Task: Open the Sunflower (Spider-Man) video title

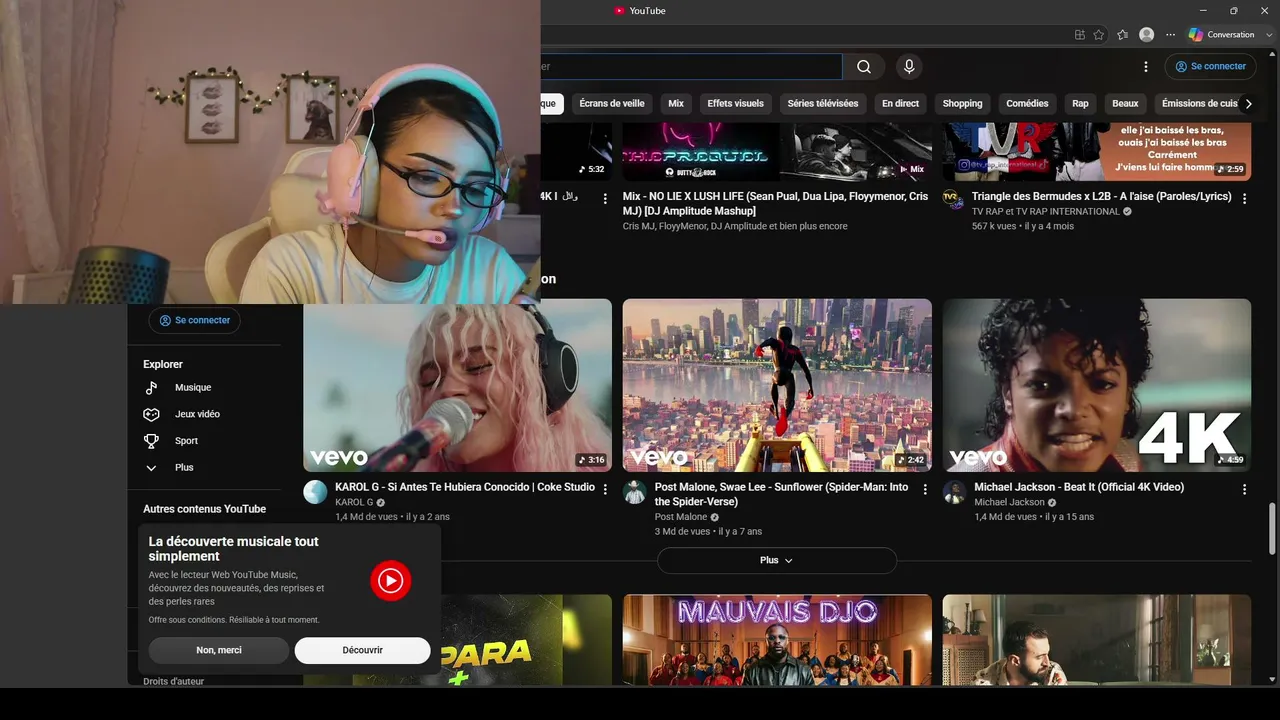Action: point(781,494)
